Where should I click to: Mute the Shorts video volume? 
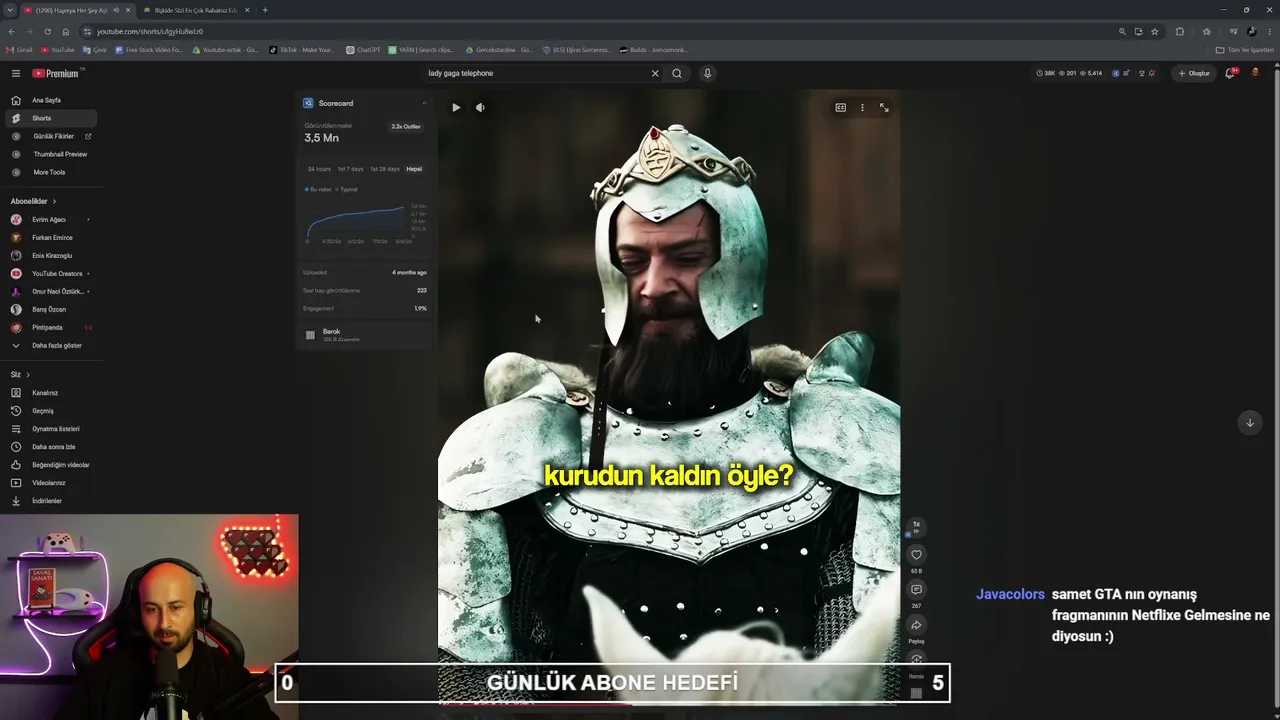click(x=480, y=107)
